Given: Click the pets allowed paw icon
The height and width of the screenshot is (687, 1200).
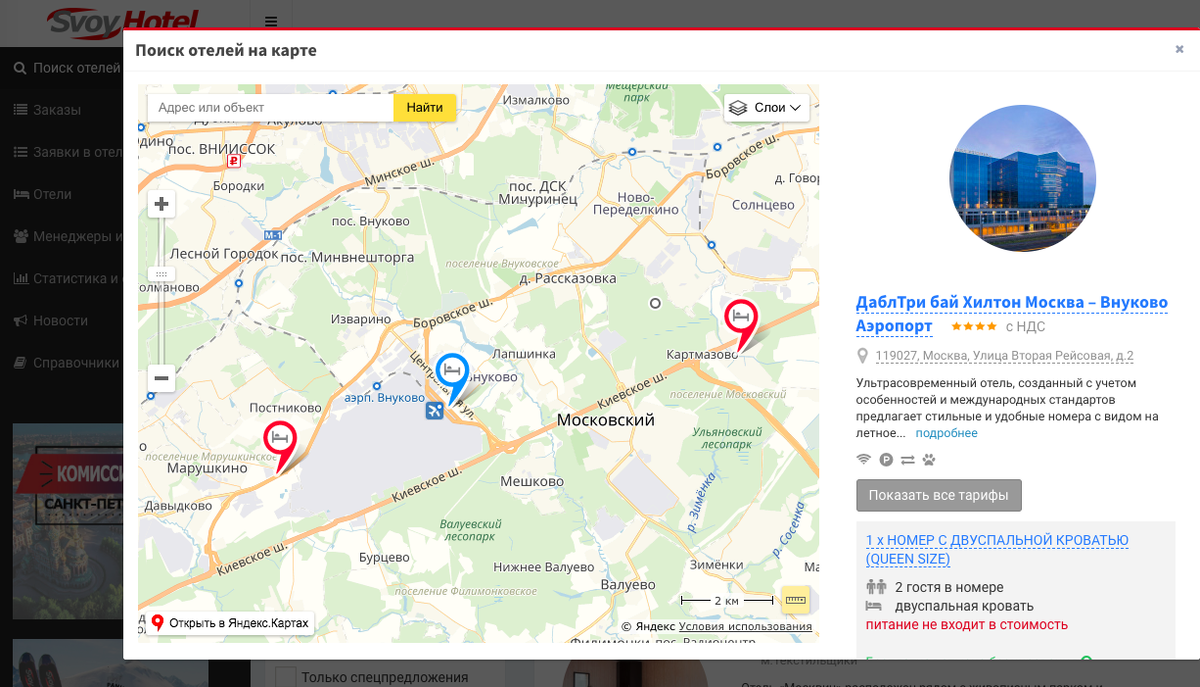Looking at the screenshot, I should [x=929, y=460].
